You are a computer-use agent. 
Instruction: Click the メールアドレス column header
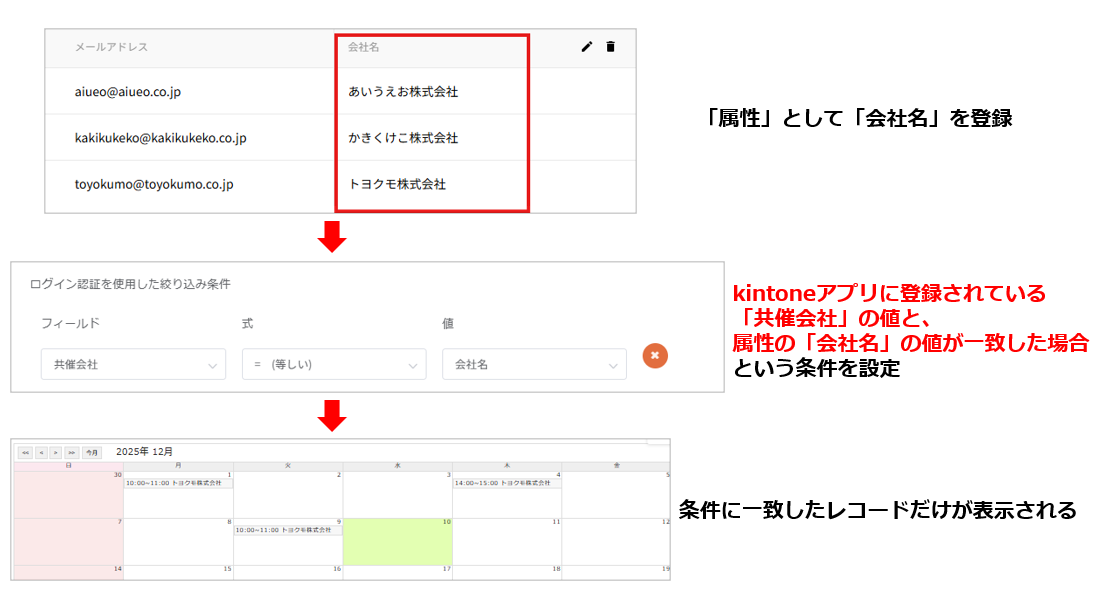[x=111, y=47]
